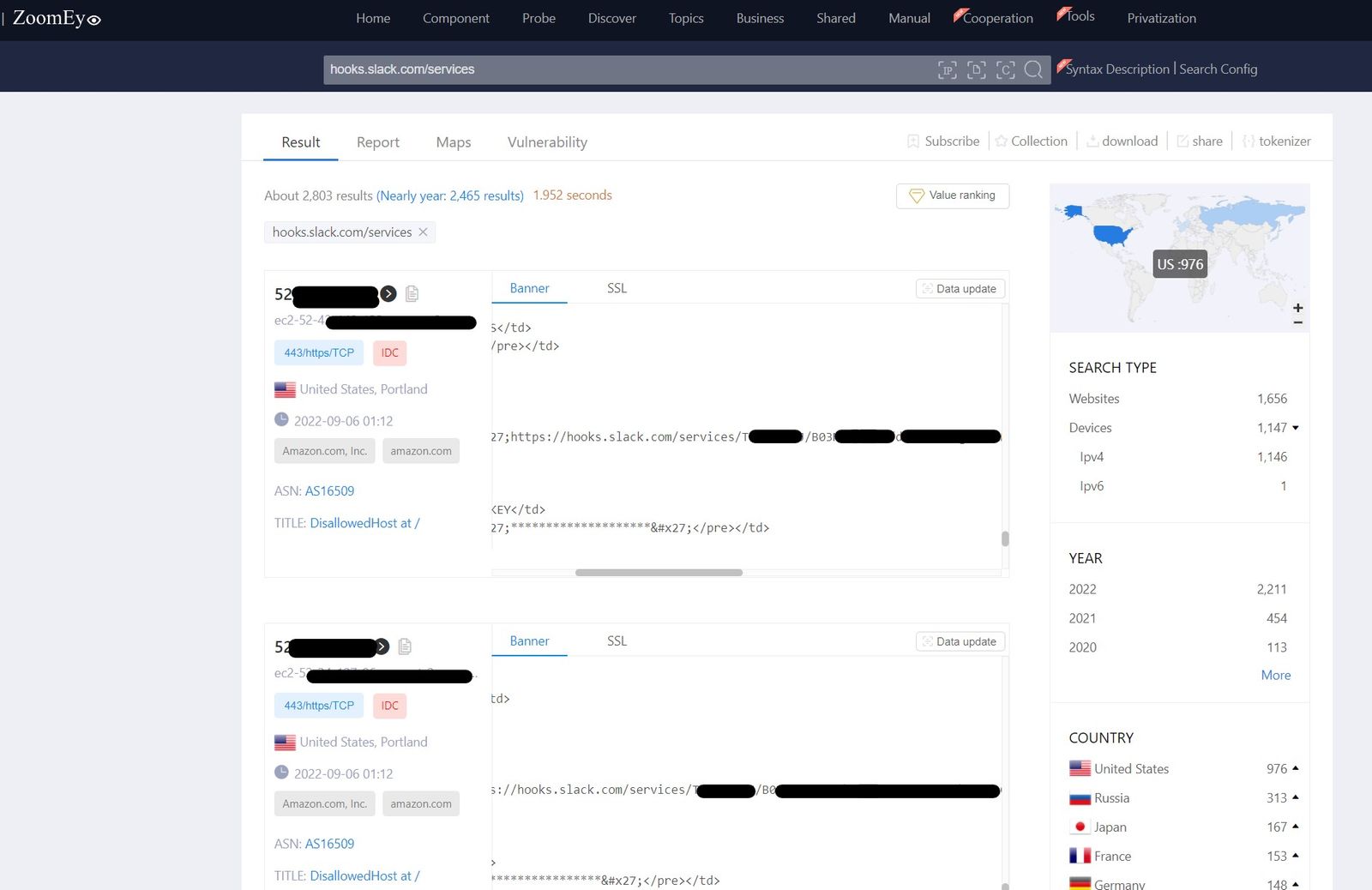Open the Component menu

tap(456, 18)
